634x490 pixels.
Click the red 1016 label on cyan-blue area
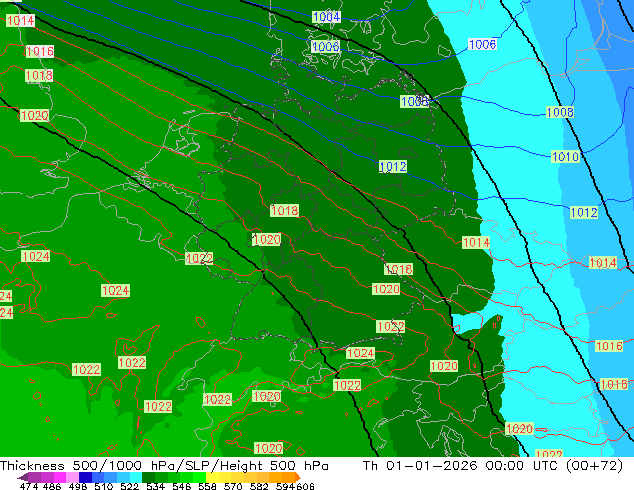[x=609, y=346]
